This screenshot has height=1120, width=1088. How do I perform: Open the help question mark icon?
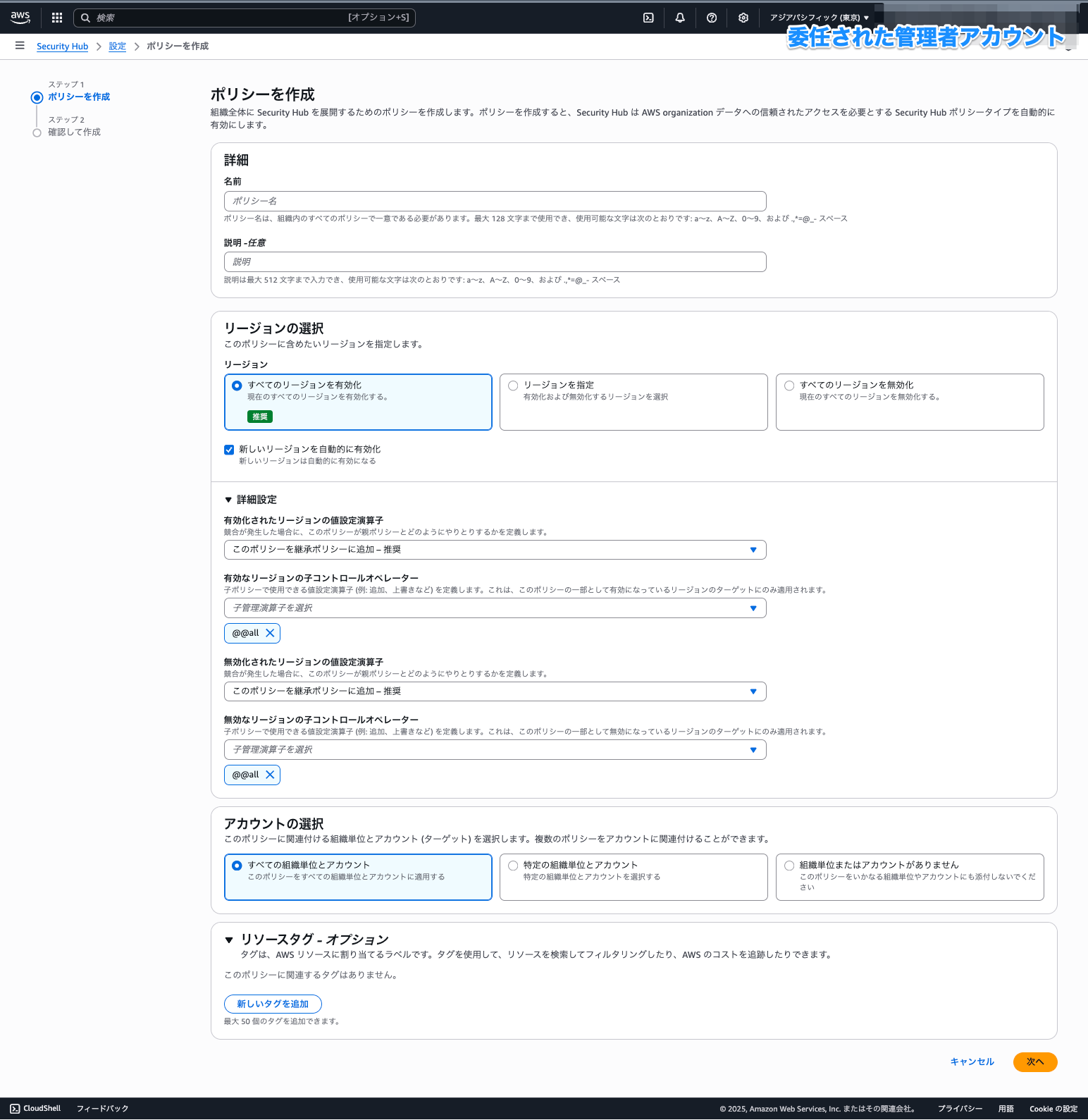(x=712, y=18)
